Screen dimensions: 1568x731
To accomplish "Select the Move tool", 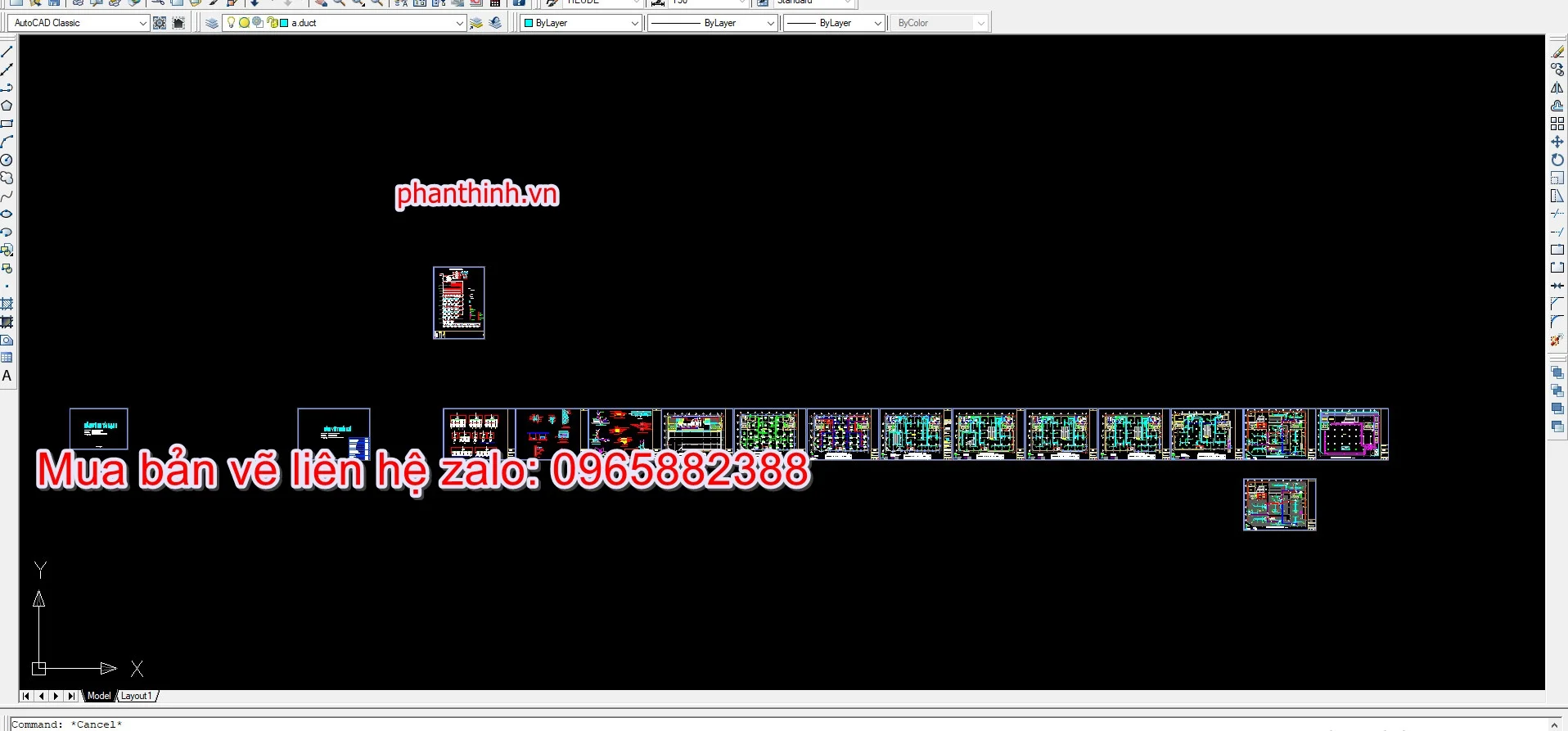I will tap(1557, 142).
